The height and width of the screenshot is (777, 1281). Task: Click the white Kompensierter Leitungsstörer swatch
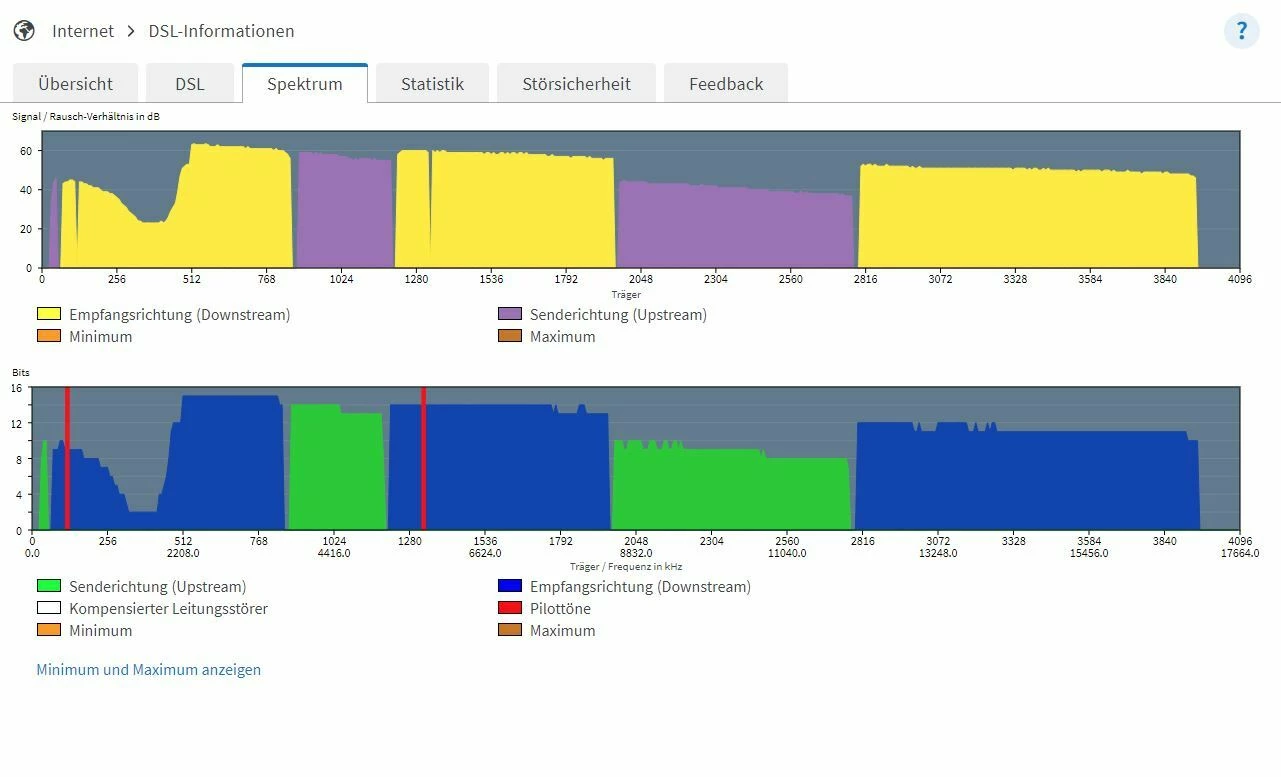[49, 608]
